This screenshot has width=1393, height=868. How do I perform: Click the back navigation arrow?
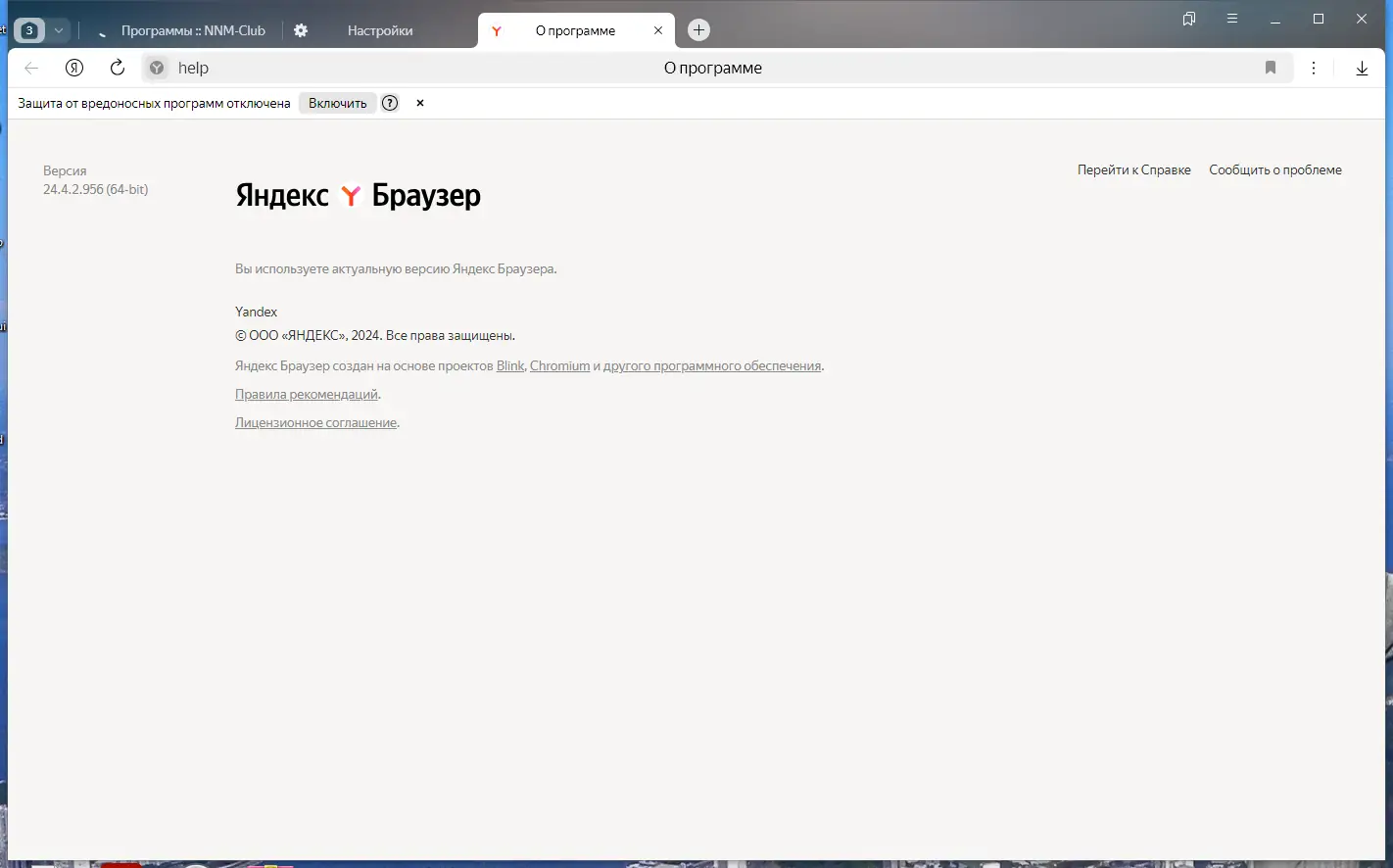[30, 68]
